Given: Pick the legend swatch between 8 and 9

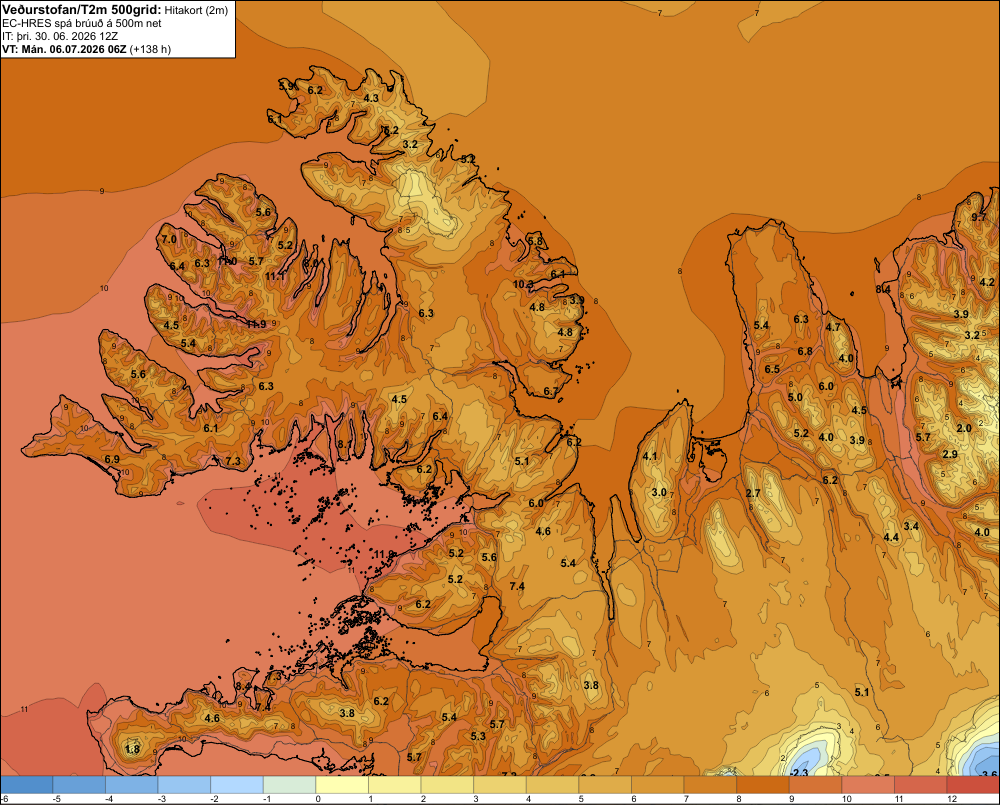Looking at the screenshot, I should (x=763, y=785).
